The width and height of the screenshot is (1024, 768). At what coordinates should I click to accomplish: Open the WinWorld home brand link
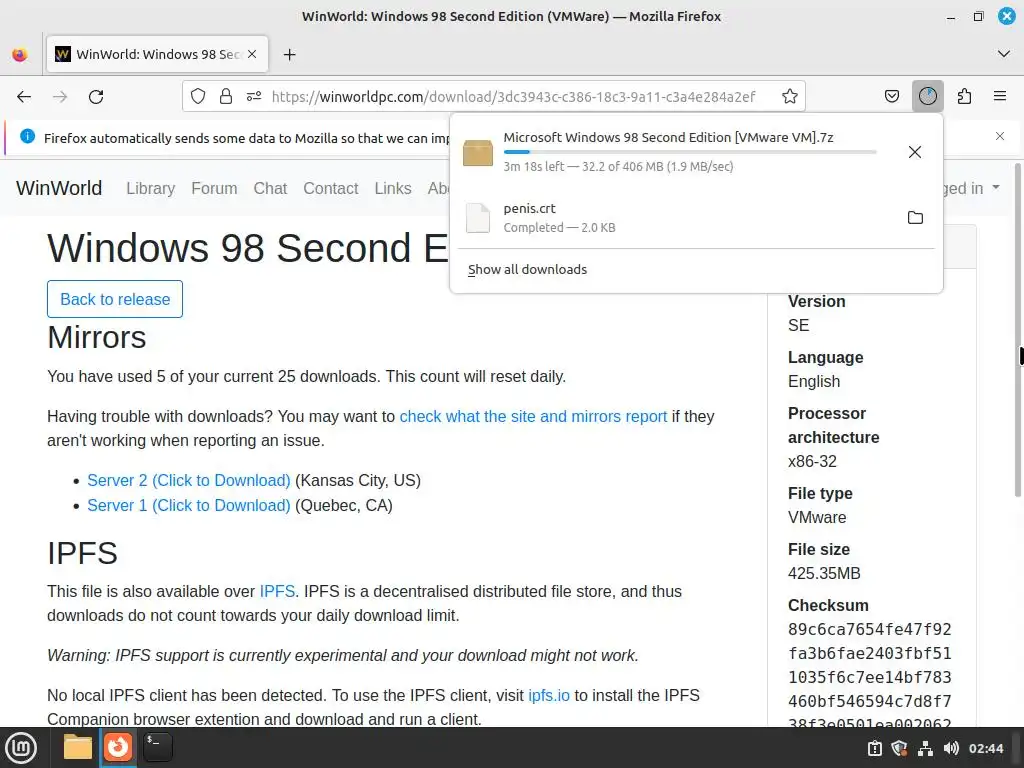coord(59,188)
